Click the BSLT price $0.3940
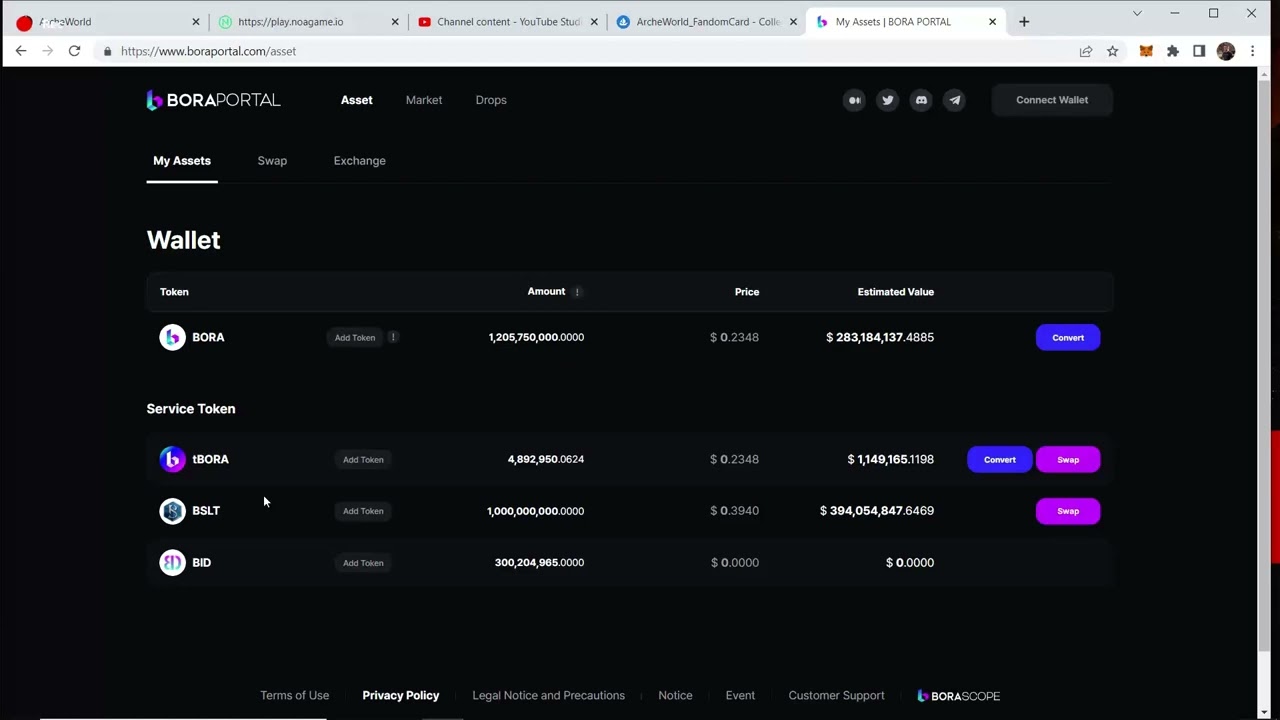The image size is (1280, 720). pos(734,511)
